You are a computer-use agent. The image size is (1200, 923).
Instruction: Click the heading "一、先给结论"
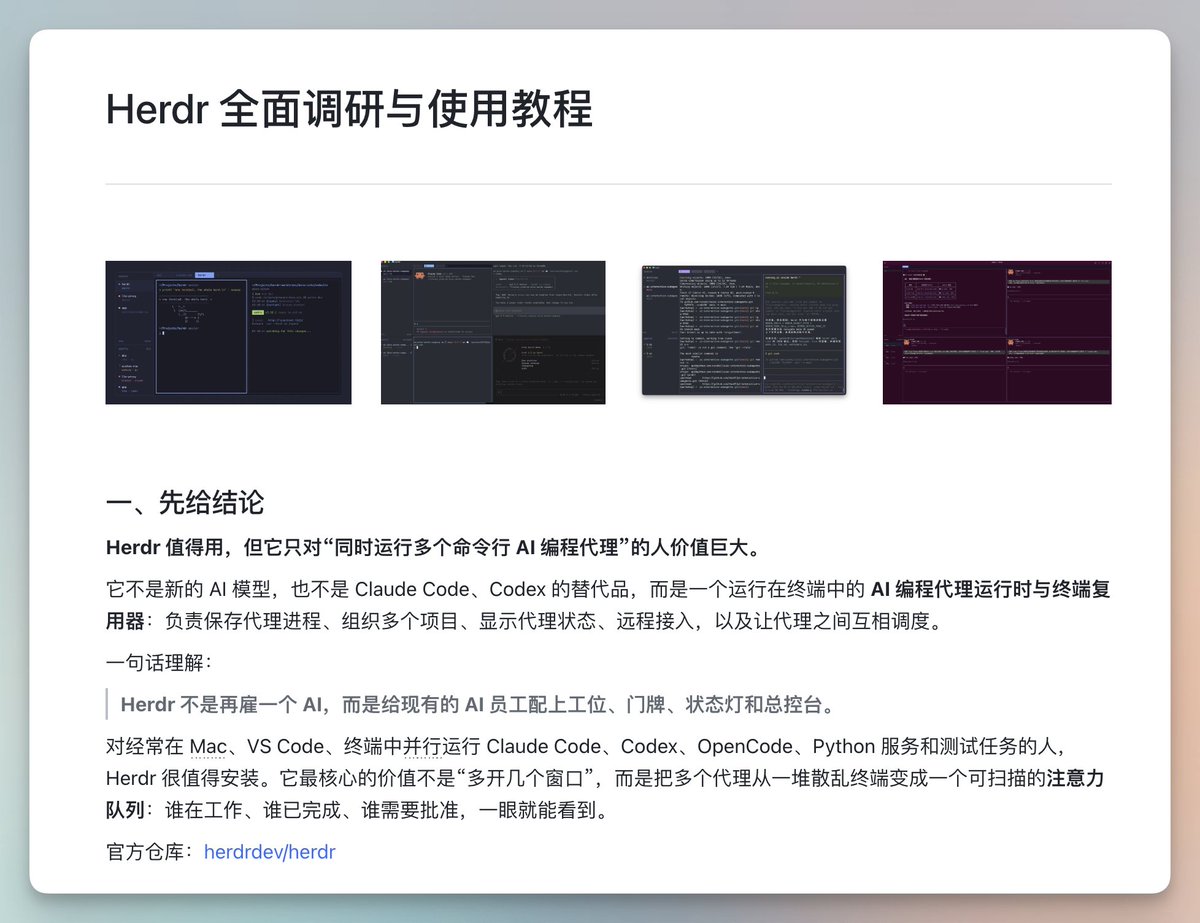coord(185,502)
